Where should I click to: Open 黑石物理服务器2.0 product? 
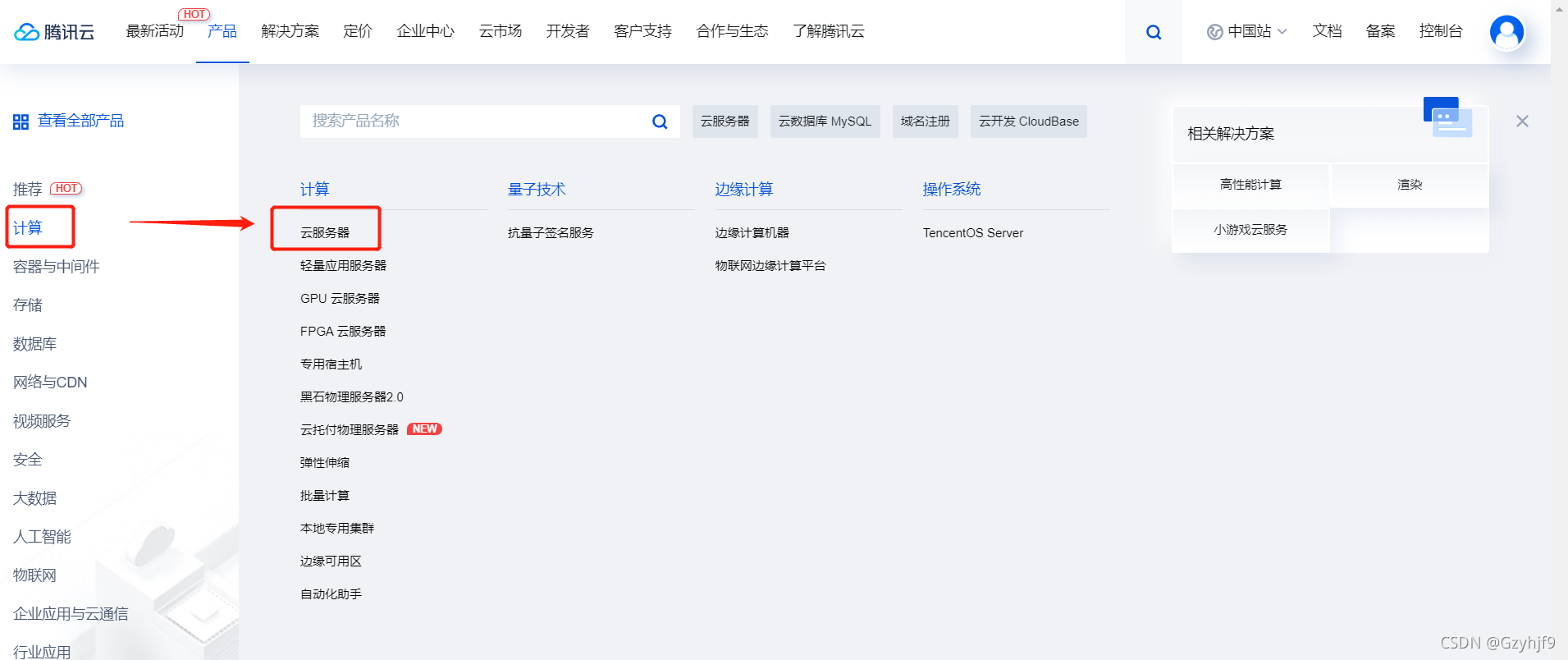pyautogui.click(x=352, y=397)
